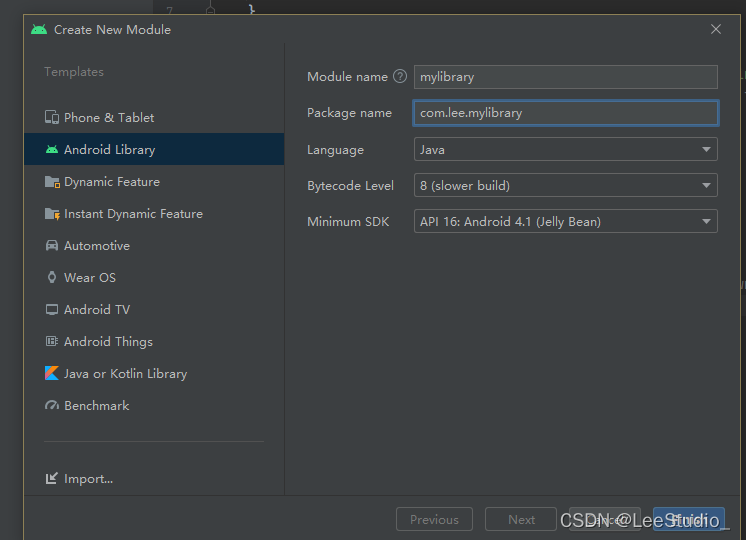
Task: Open the Language dropdown arrow
Action: point(707,149)
